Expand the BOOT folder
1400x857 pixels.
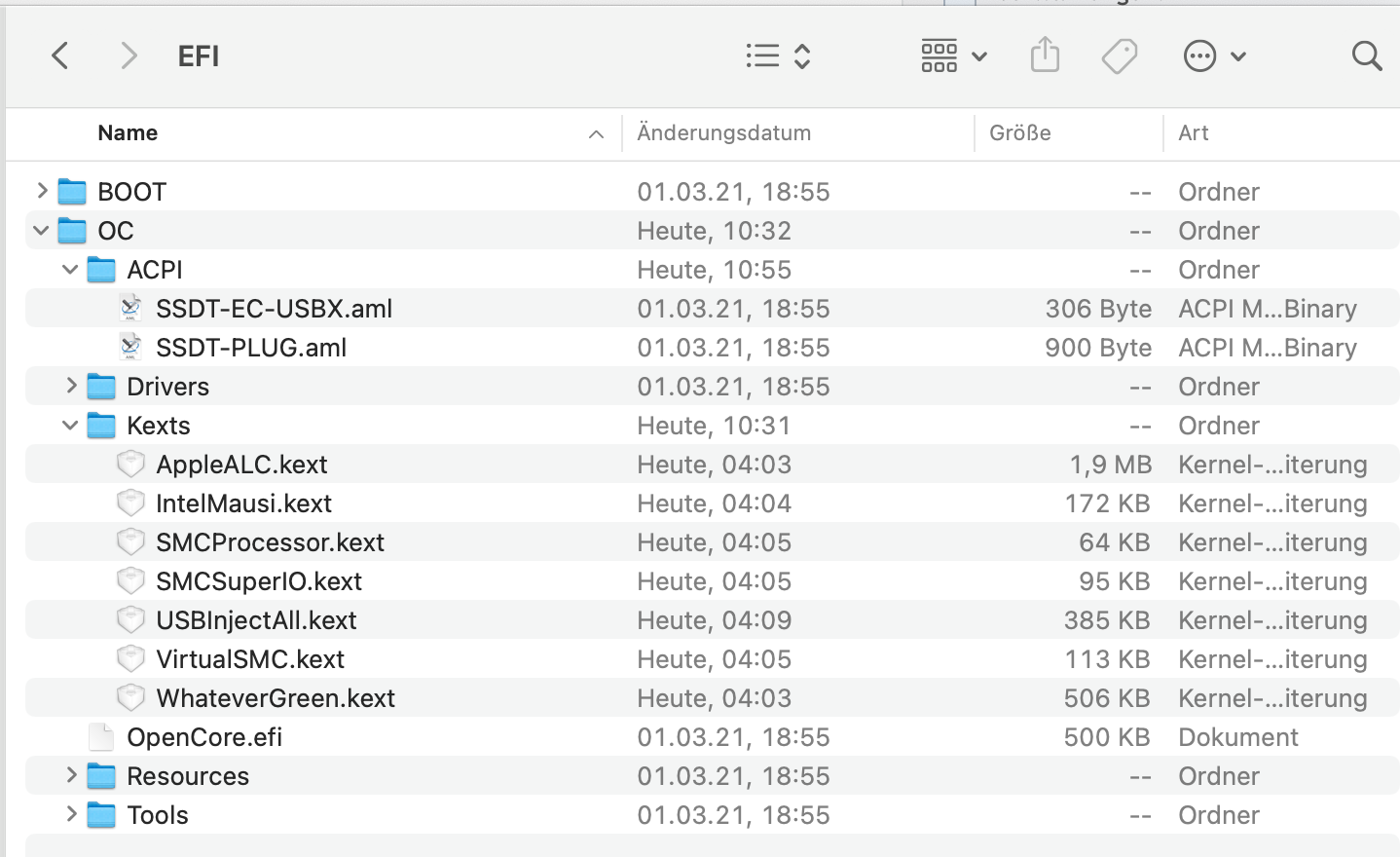[42, 191]
